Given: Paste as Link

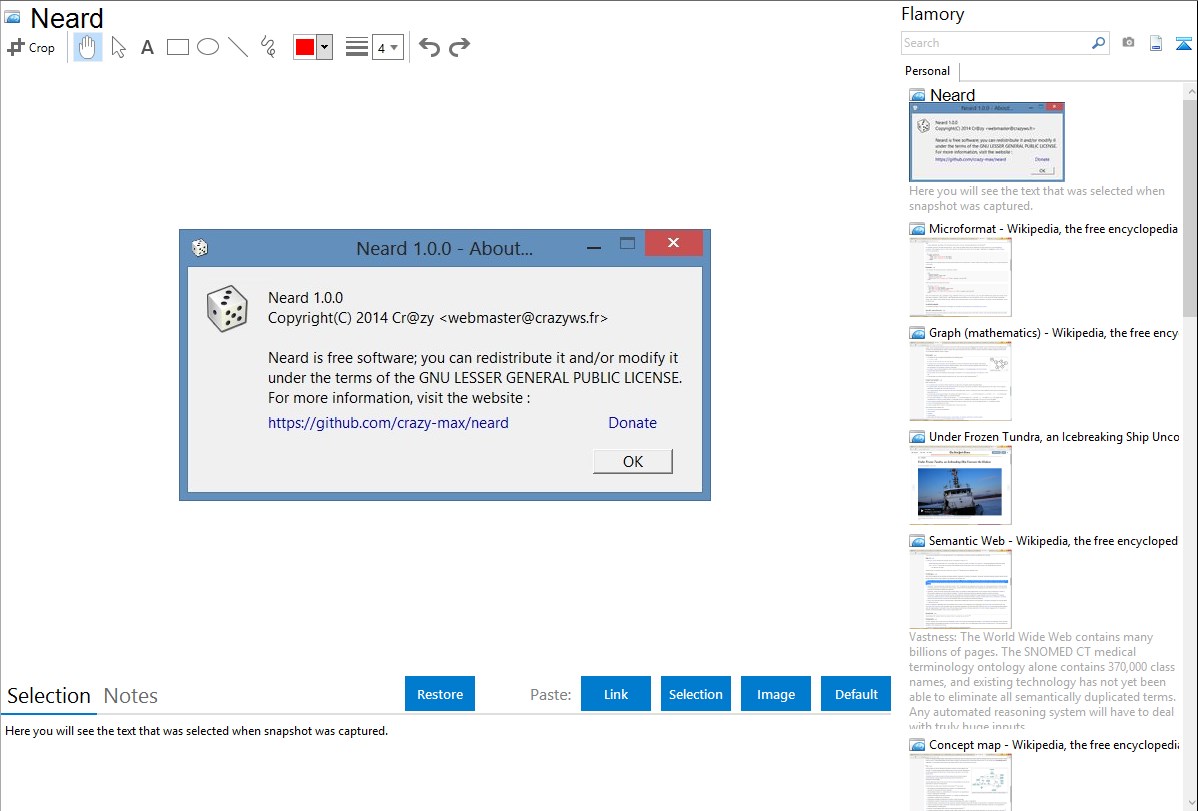Looking at the screenshot, I should click(616, 694).
